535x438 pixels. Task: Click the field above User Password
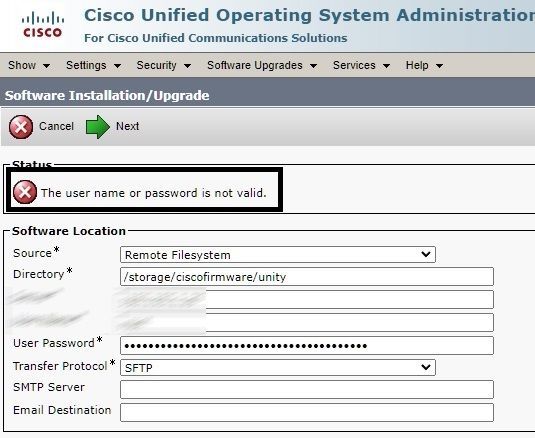[307, 322]
